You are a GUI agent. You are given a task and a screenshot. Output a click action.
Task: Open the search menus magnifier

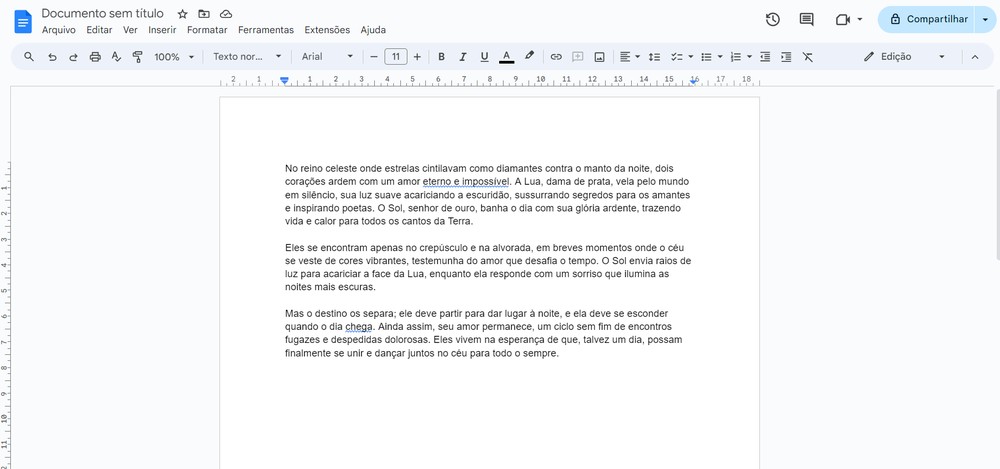[x=29, y=57]
